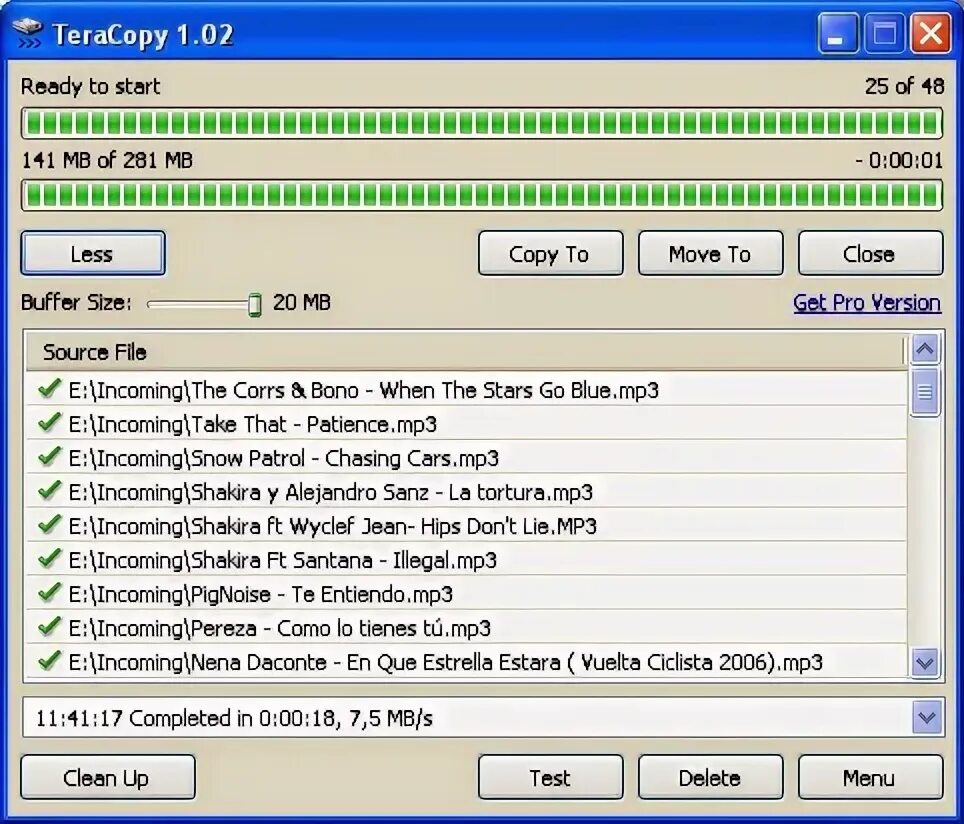
Task: Click the '20 MB' buffer size value
Action: click(301, 302)
